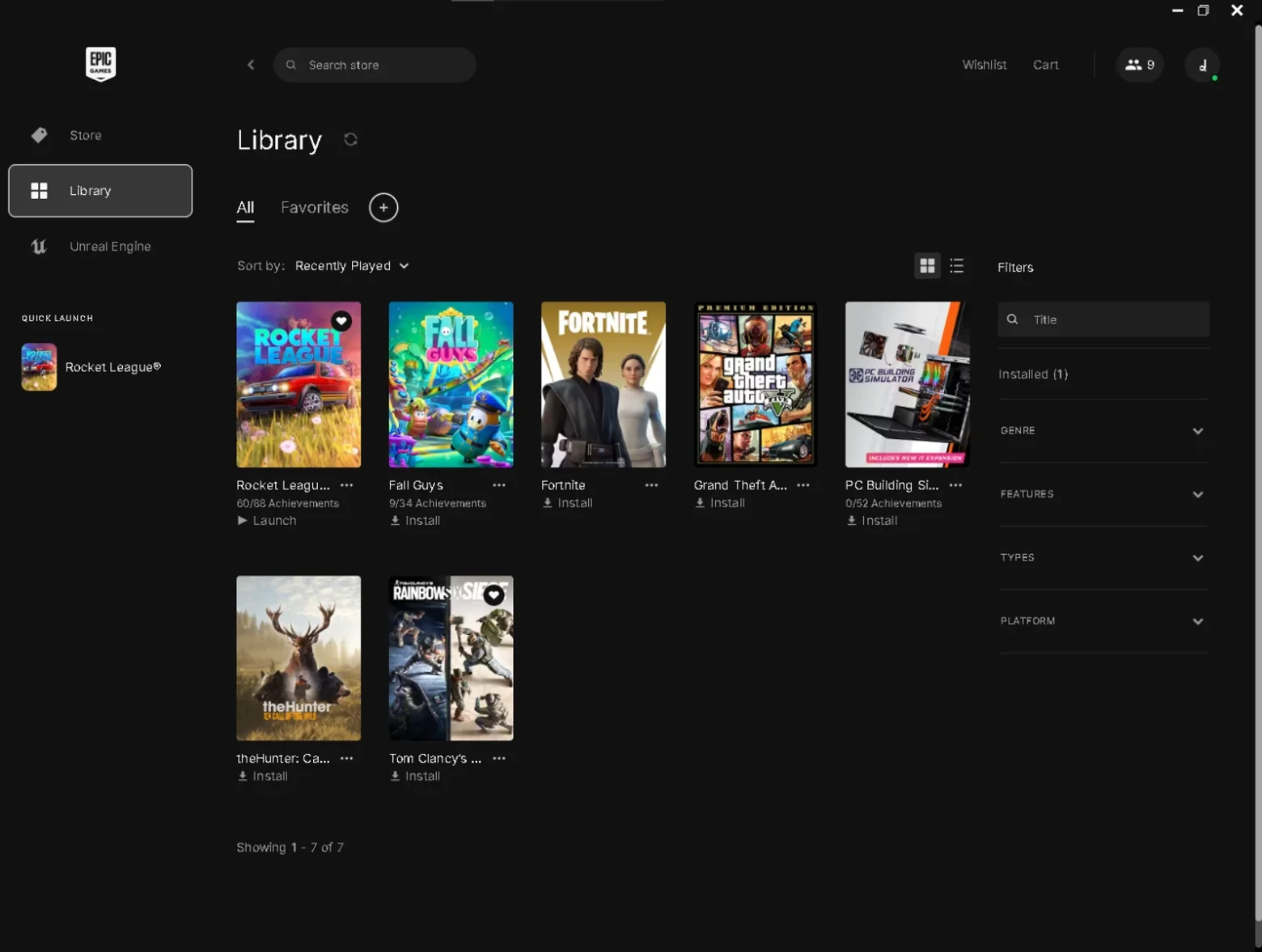Open the friends list icon
Image resolution: width=1262 pixels, height=952 pixels.
click(1140, 65)
